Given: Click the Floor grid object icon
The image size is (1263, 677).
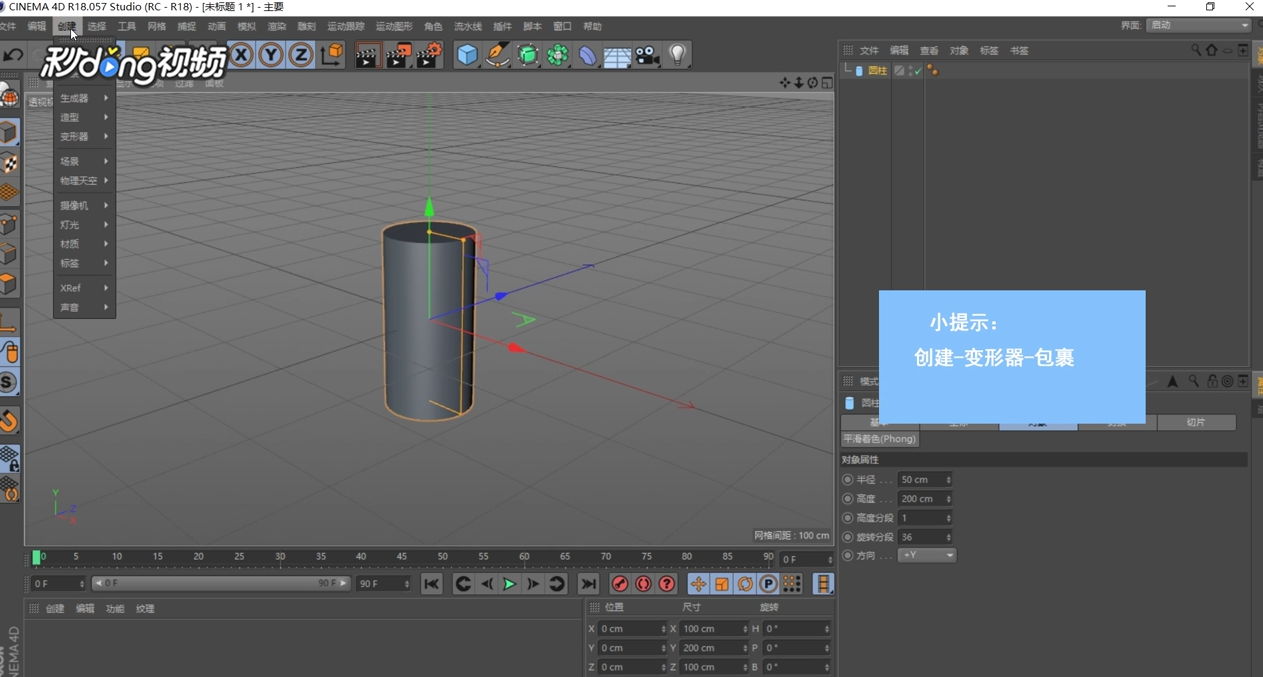Looking at the screenshot, I should point(617,55).
